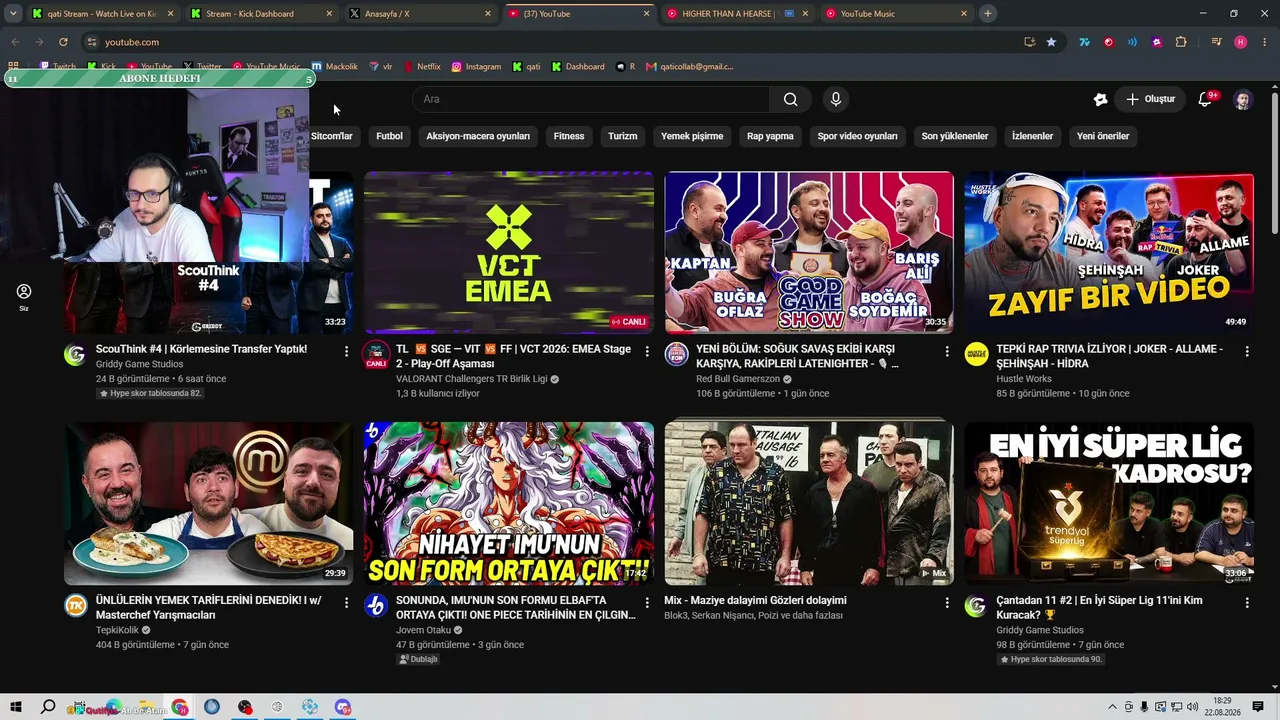The width and height of the screenshot is (1280, 720).
Task: Click the Çantadan 11 #2 video title
Action: (1100, 607)
